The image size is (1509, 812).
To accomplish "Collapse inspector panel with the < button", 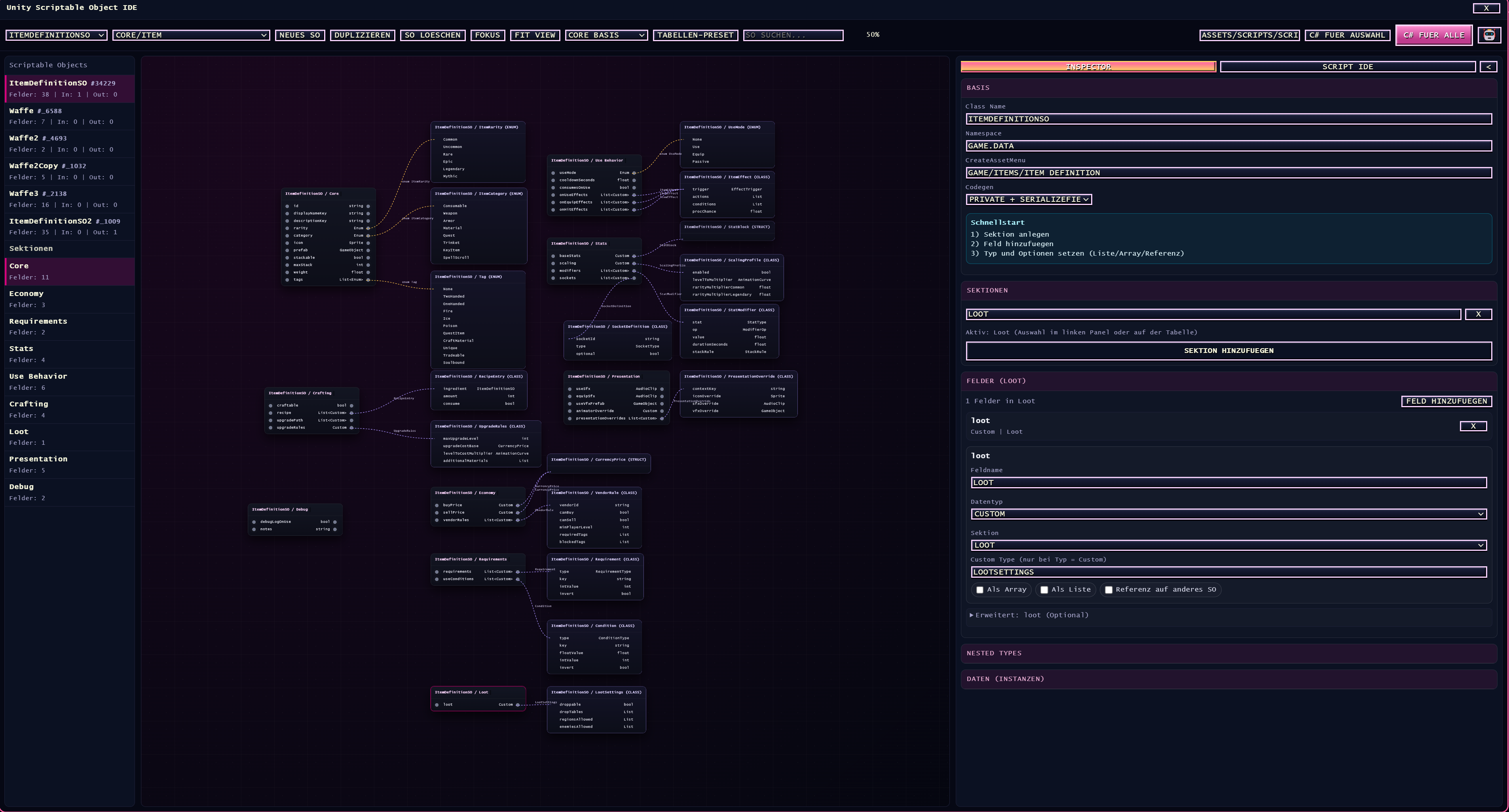I will tap(1488, 67).
